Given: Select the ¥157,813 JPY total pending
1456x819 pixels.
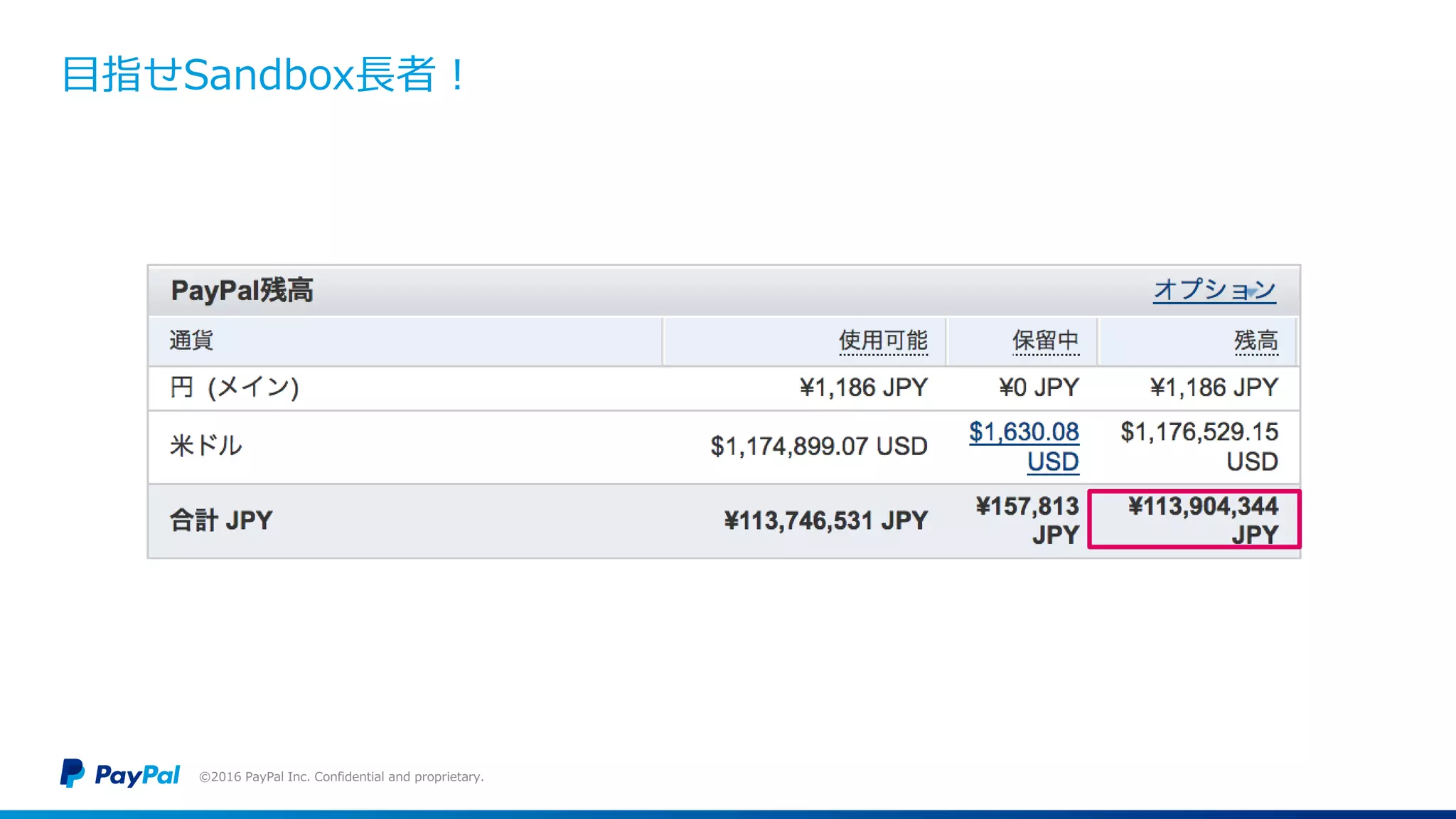Looking at the screenshot, I should (x=1027, y=520).
